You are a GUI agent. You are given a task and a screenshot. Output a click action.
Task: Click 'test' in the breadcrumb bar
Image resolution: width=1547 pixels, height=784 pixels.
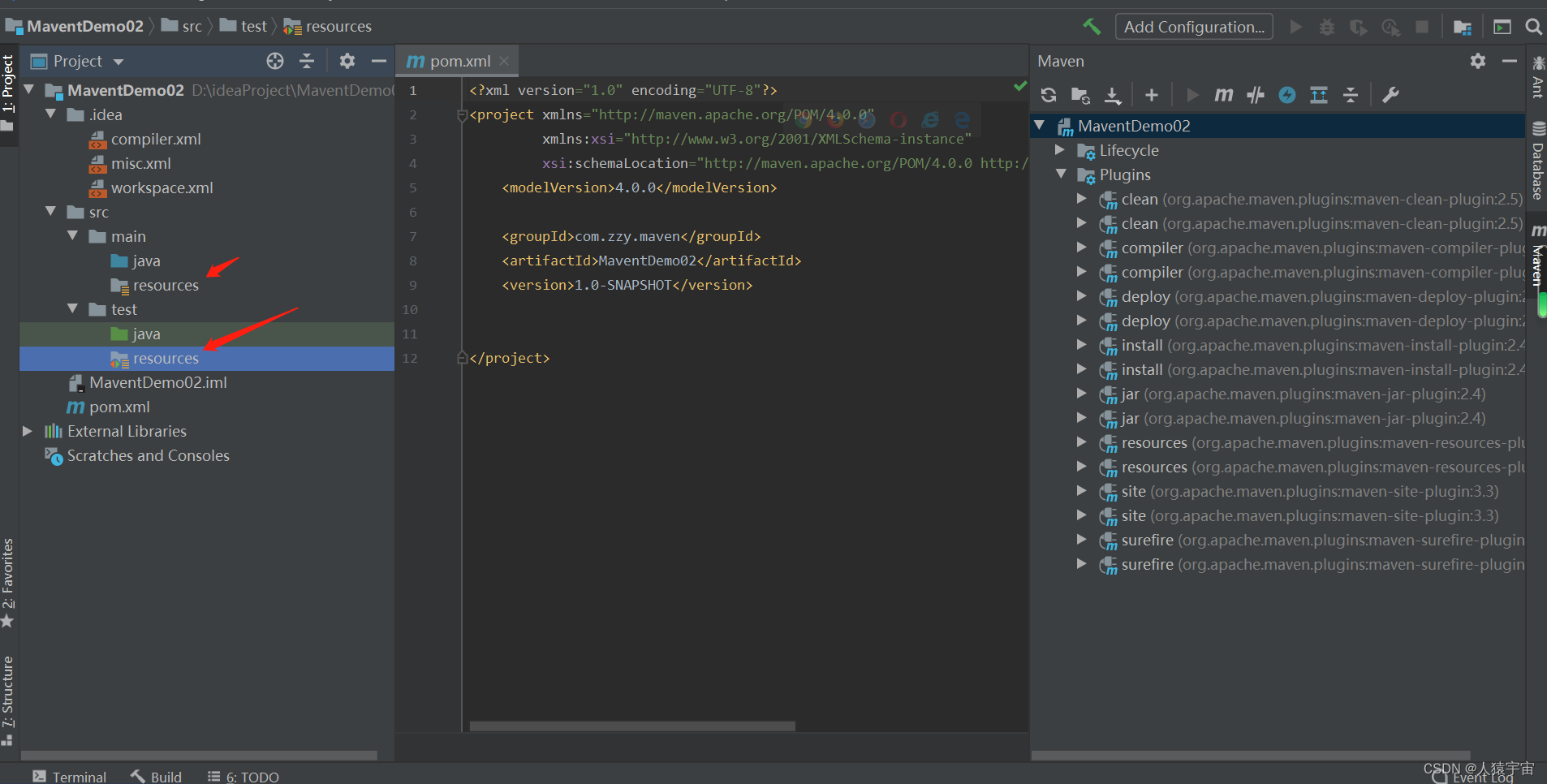pyautogui.click(x=253, y=26)
